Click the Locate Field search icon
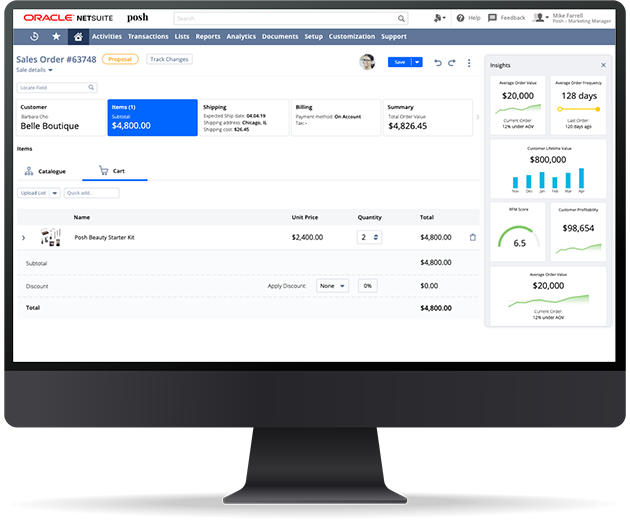The width and height of the screenshot is (630, 520). tap(91, 87)
